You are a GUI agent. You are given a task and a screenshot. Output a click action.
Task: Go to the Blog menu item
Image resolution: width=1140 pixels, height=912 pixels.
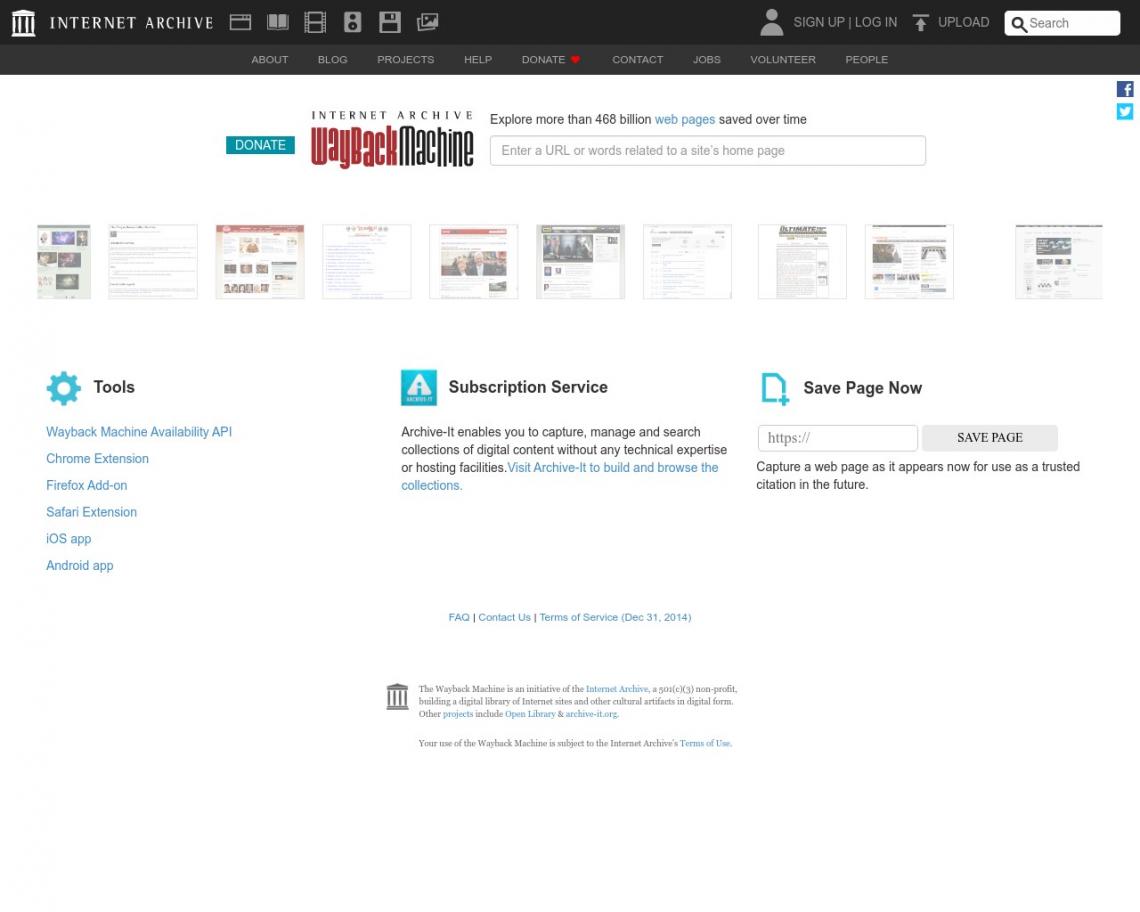[332, 60]
